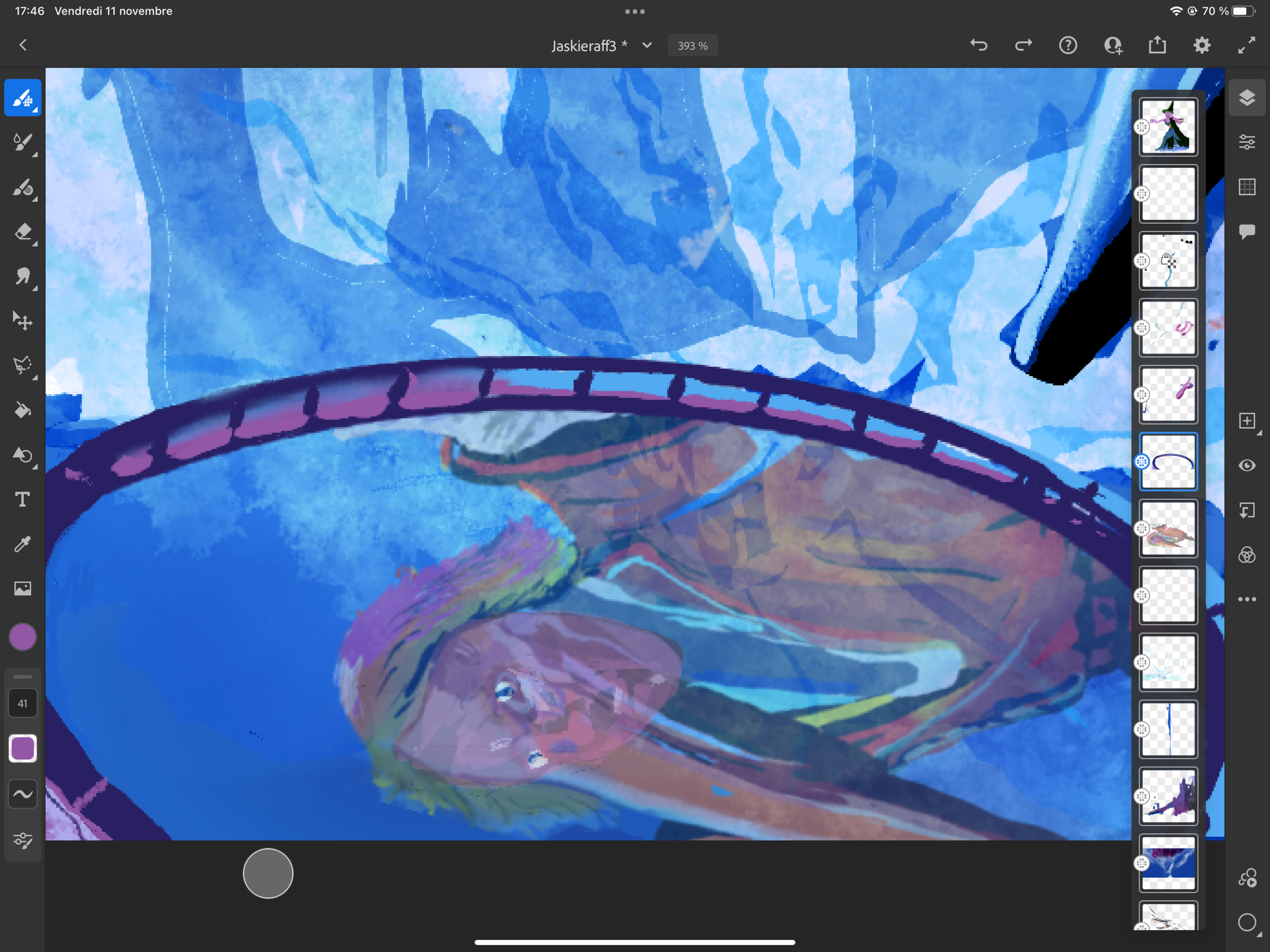The width and height of the screenshot is (1270, 952).
Task: Toggle the layers panel view
Action: (1247, 98)
